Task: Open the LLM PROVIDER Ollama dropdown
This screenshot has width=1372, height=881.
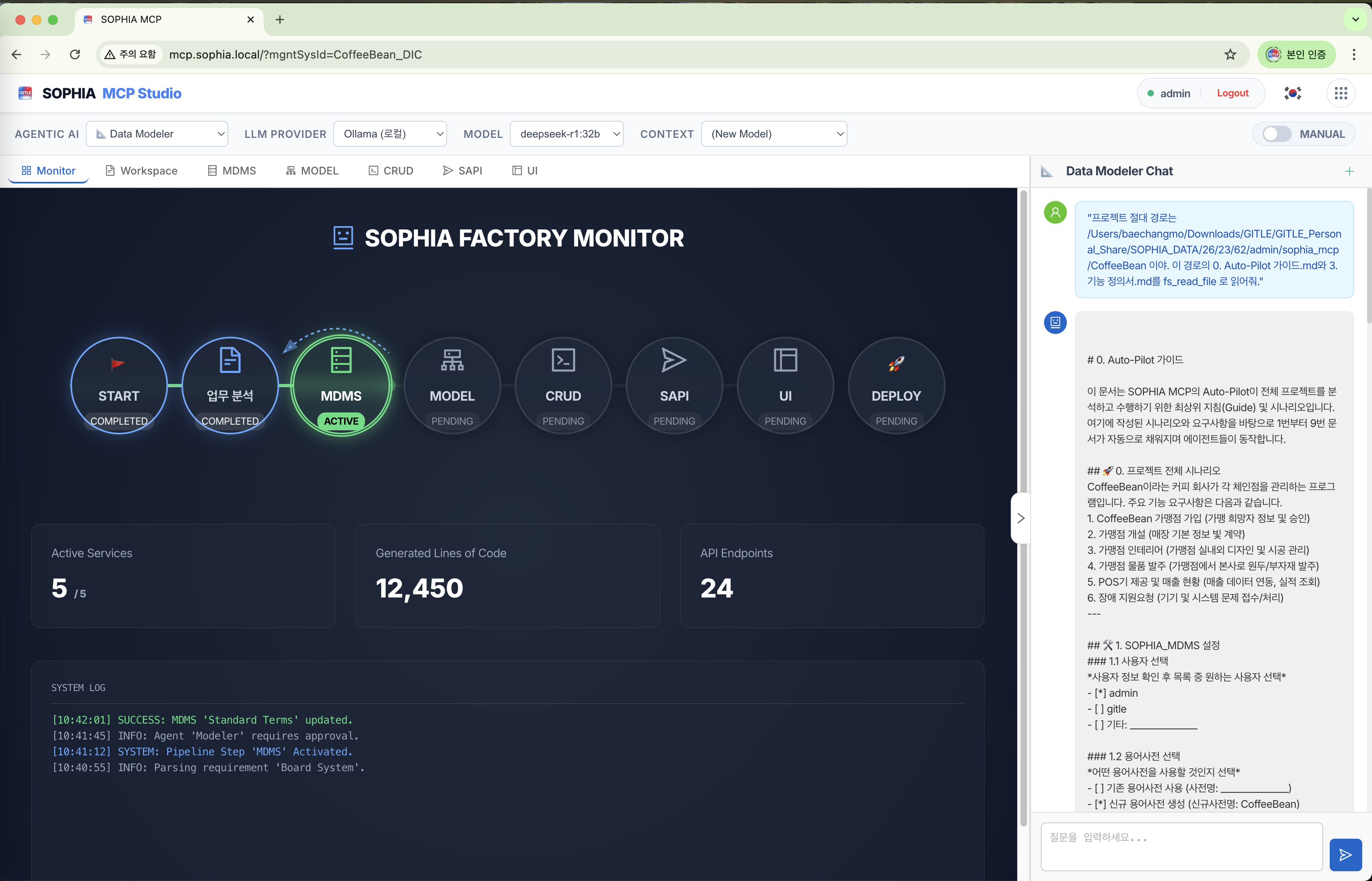Action: tap(390, 134)
